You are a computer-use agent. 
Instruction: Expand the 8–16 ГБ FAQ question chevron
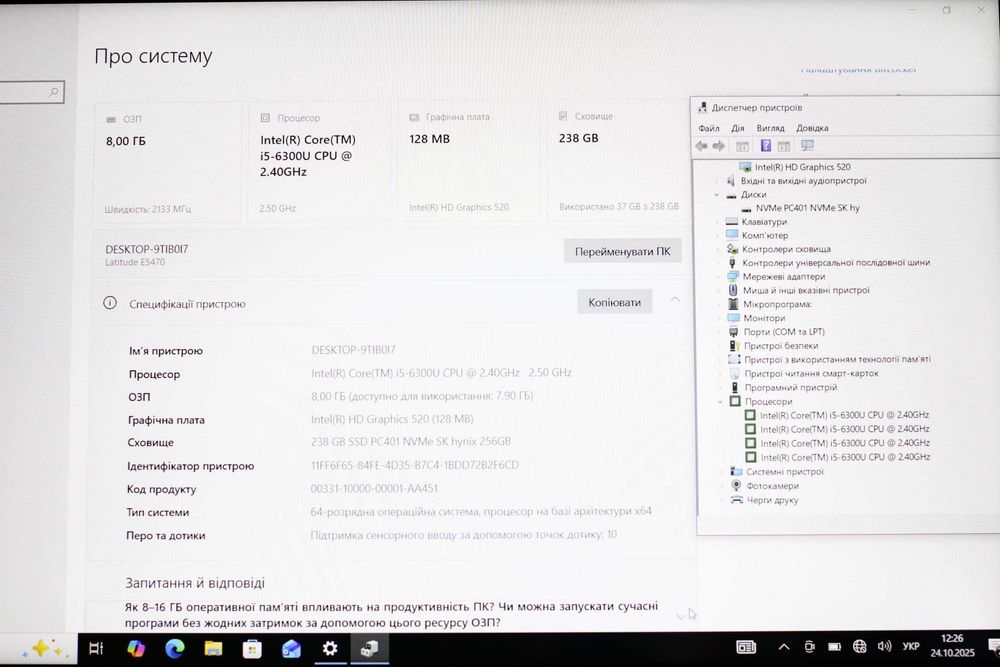pos(680,616)
